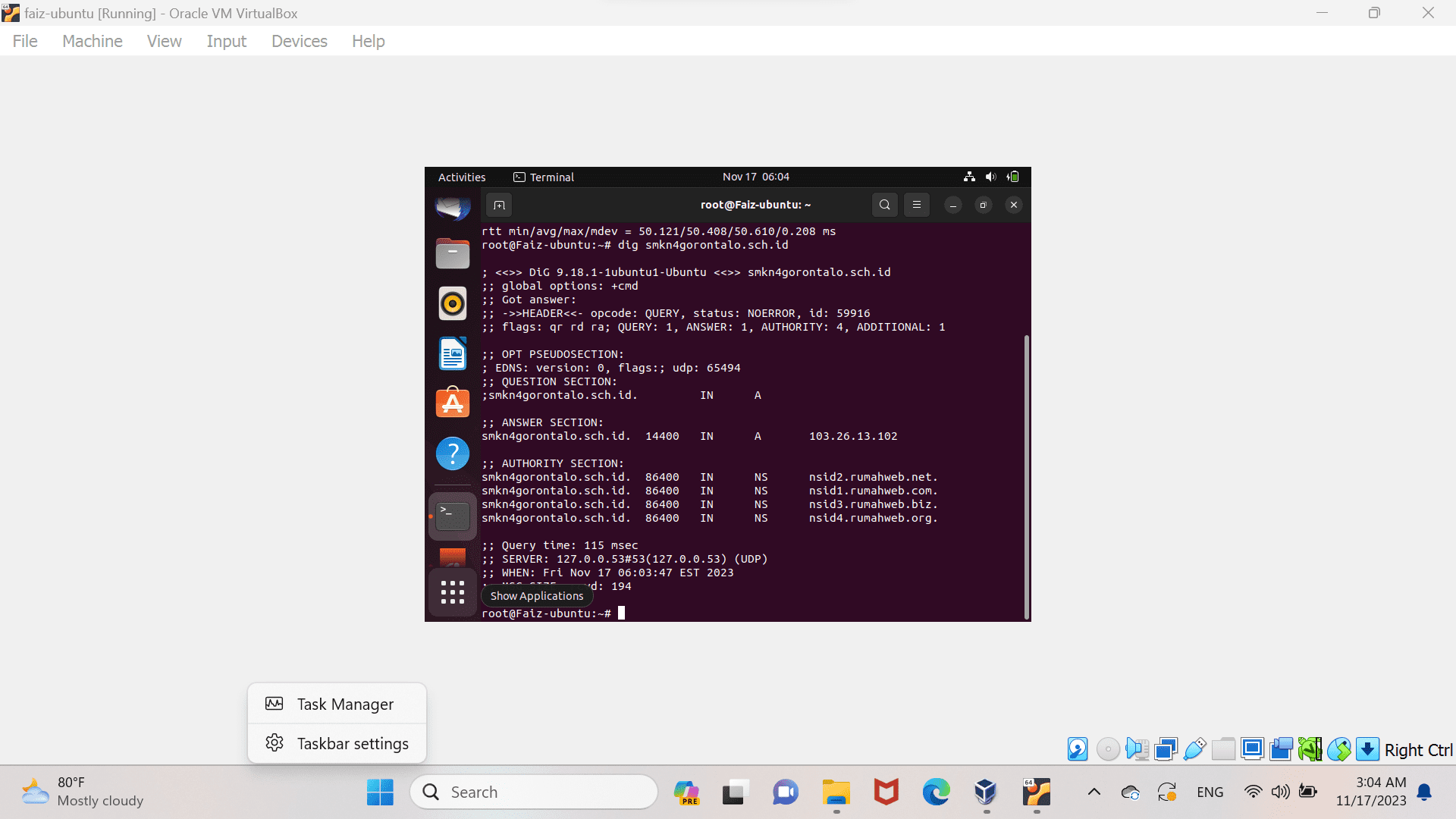Open VirtualBox View menu
This screenshot has height=819, width=1456.
(164, 41)
